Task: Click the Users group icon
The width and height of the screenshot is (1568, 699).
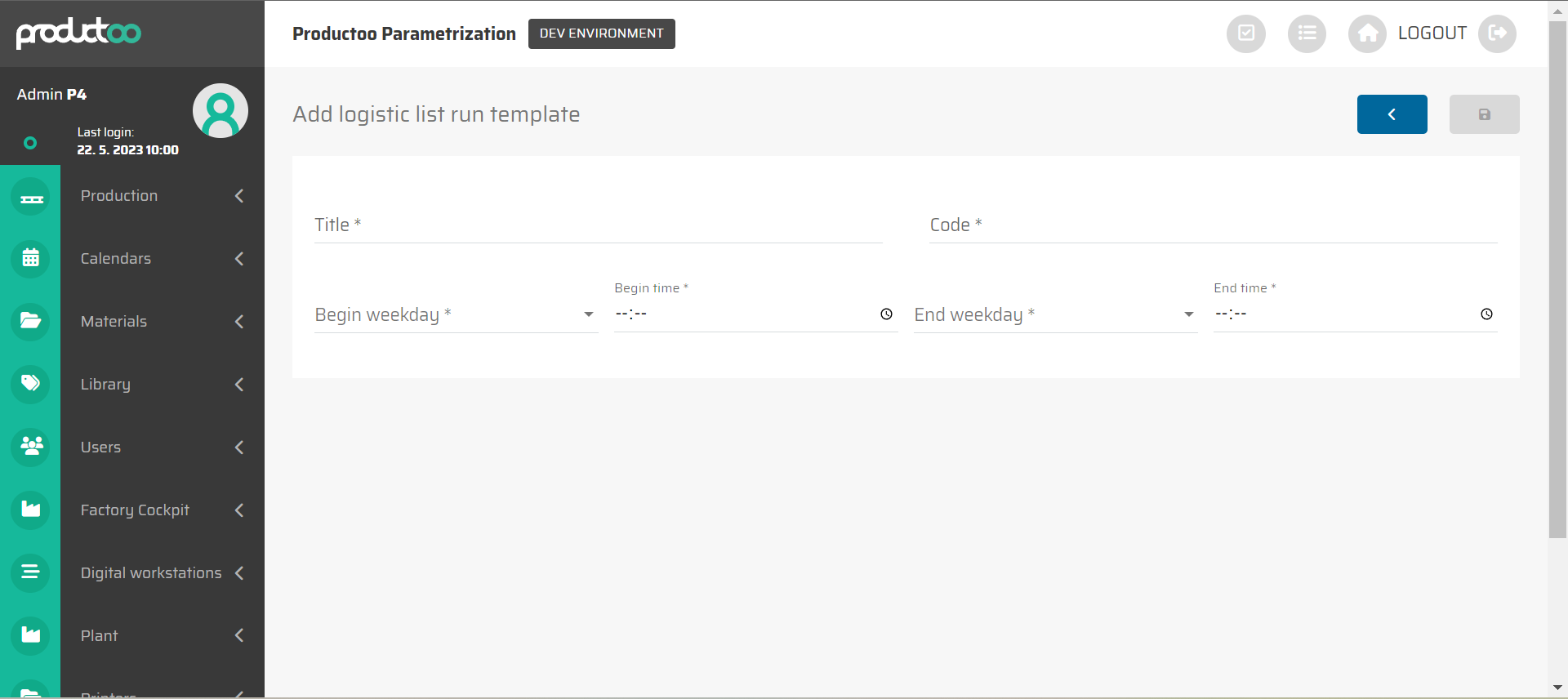Action: pos(31,447)
